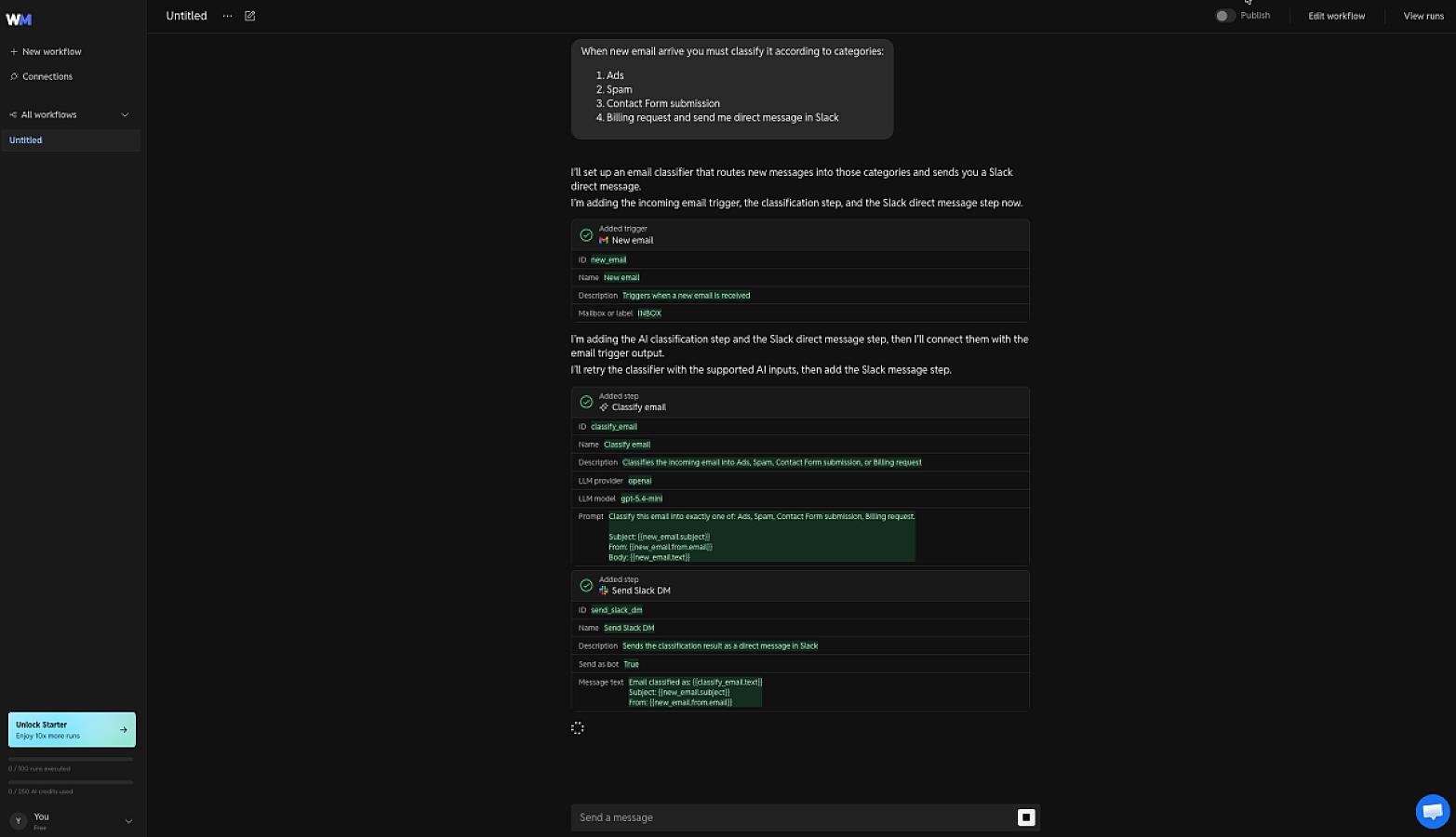This screenshot has width=1456, height=837.
Task: Click the send_slack_dm ID value
Action: point(617,610)
